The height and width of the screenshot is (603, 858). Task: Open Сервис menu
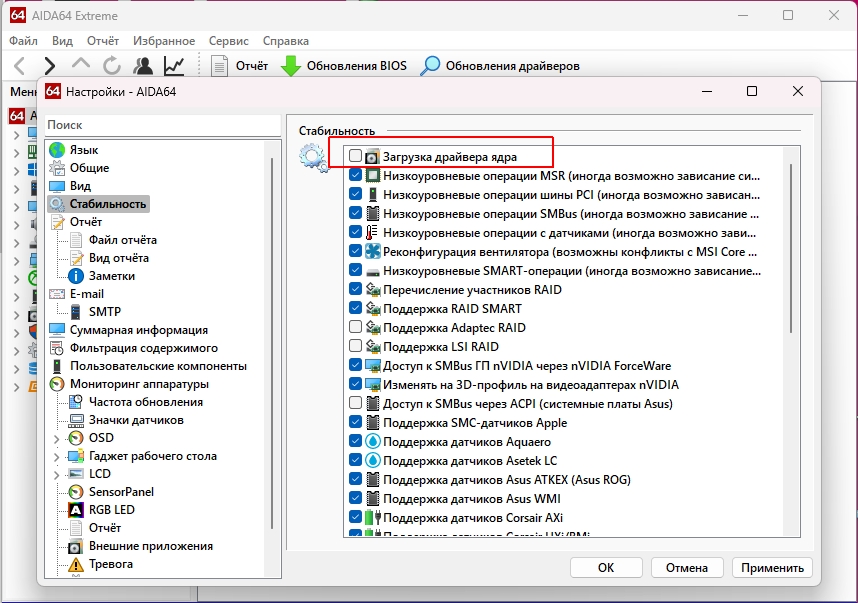pyautogui.click(x=229, y=41)
